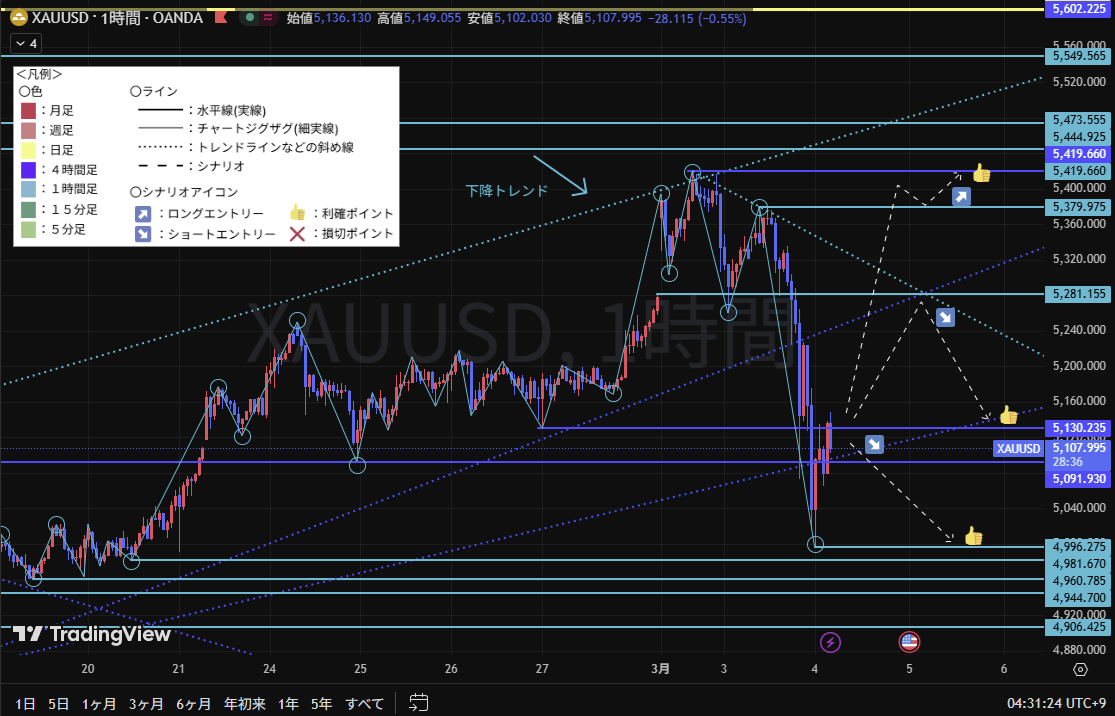This screenshot has width=1115, height=716.
Task: Click the 5年 range button
Action: 321,703
